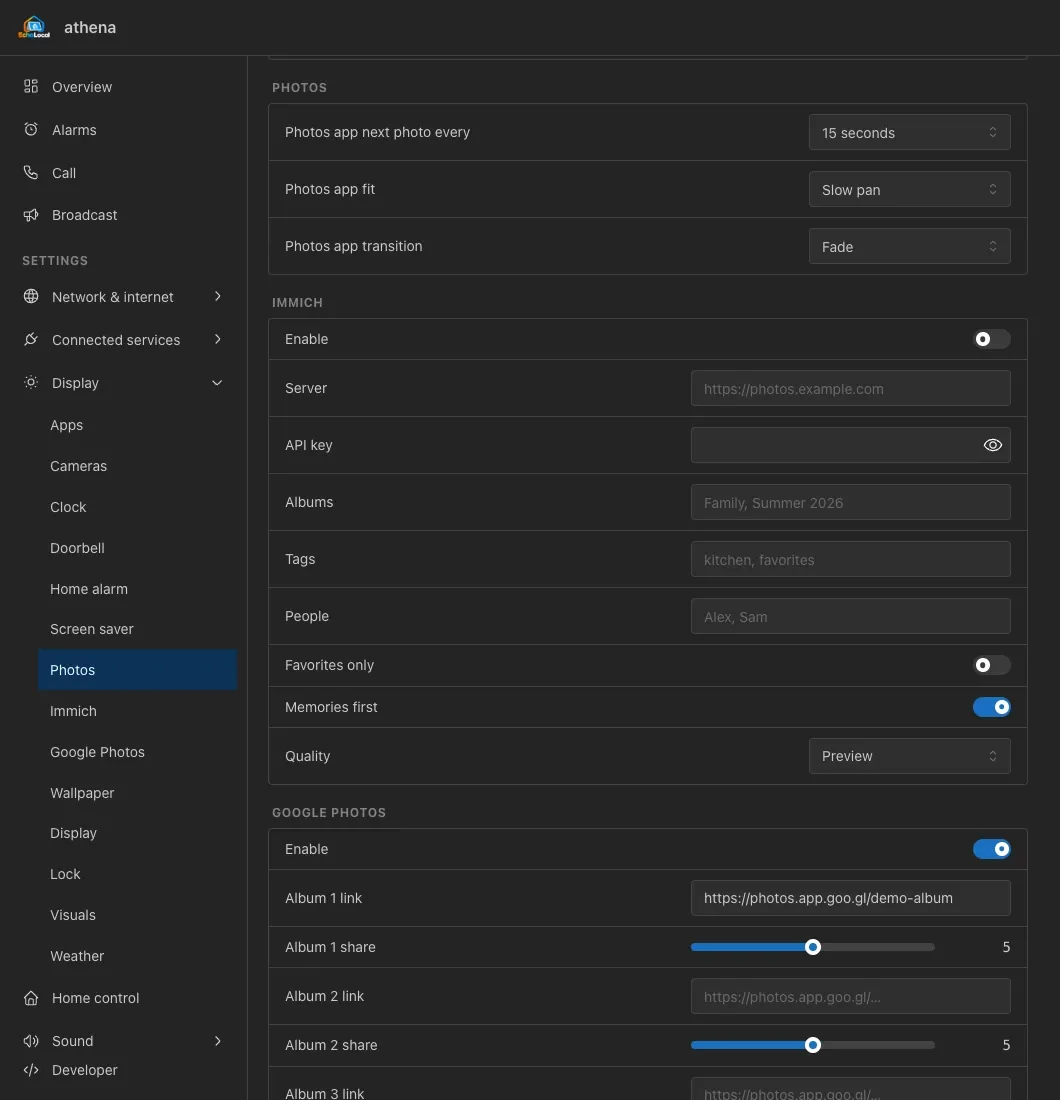Toggle Immich Enable switch

pos(992,339)
